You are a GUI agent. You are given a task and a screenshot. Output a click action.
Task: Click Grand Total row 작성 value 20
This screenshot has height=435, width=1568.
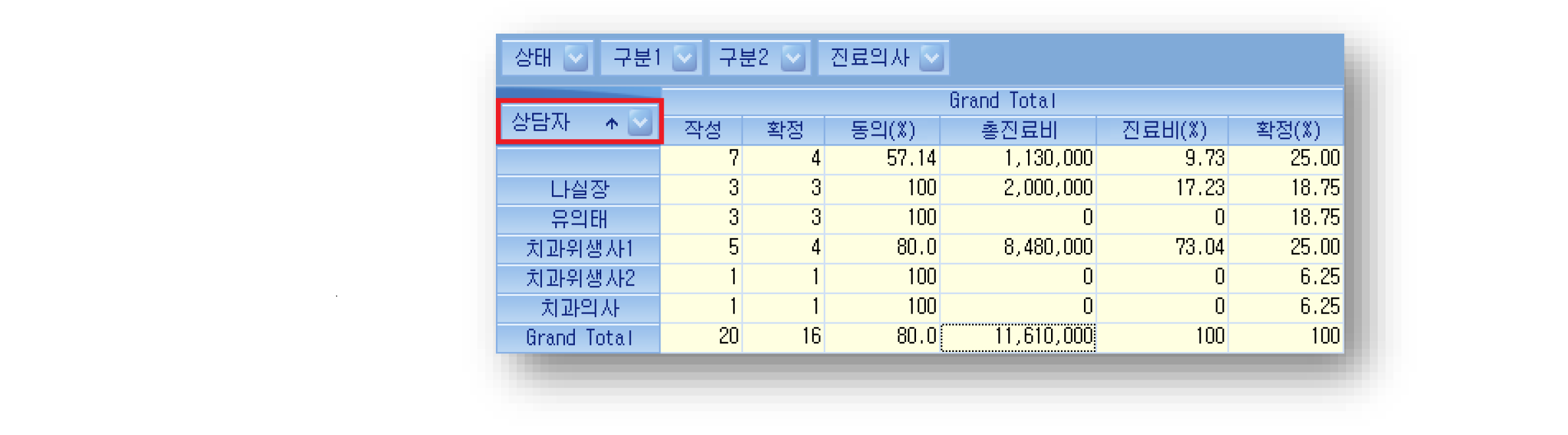click(x=702, y=337)
